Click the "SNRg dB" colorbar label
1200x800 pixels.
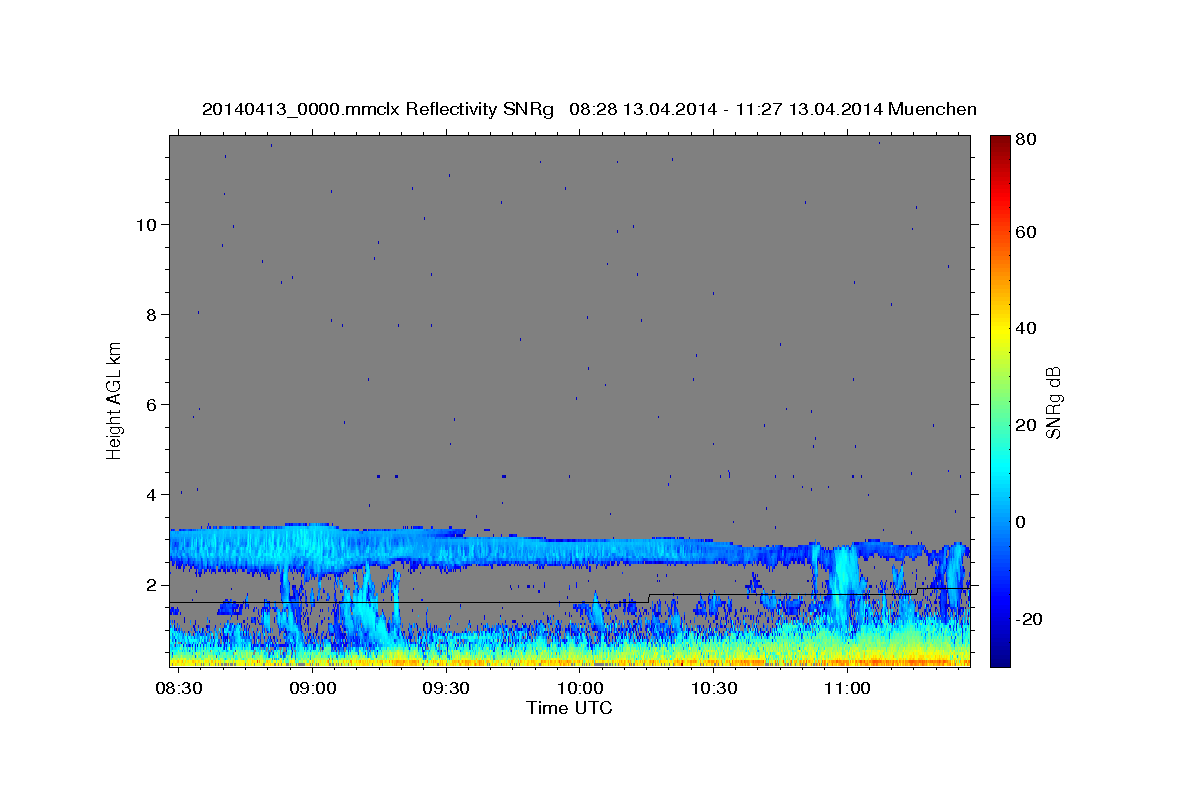click(x=1052, y=401)
